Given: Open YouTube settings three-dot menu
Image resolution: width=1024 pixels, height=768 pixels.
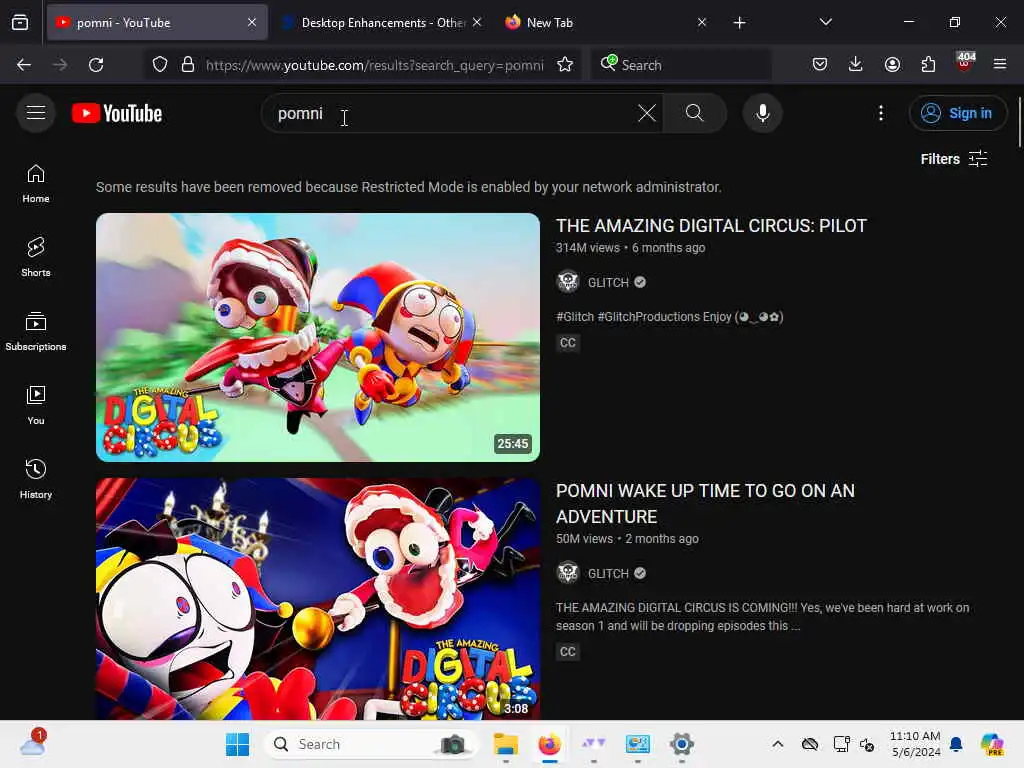Looking at the screenshot, I should coord(881,113).
